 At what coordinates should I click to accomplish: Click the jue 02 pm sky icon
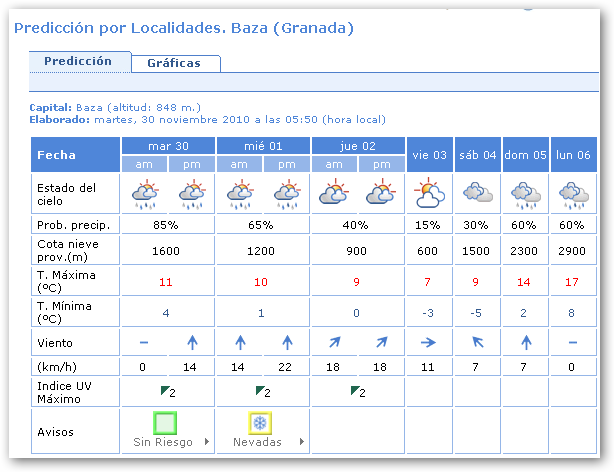click(x=382, y=192)
